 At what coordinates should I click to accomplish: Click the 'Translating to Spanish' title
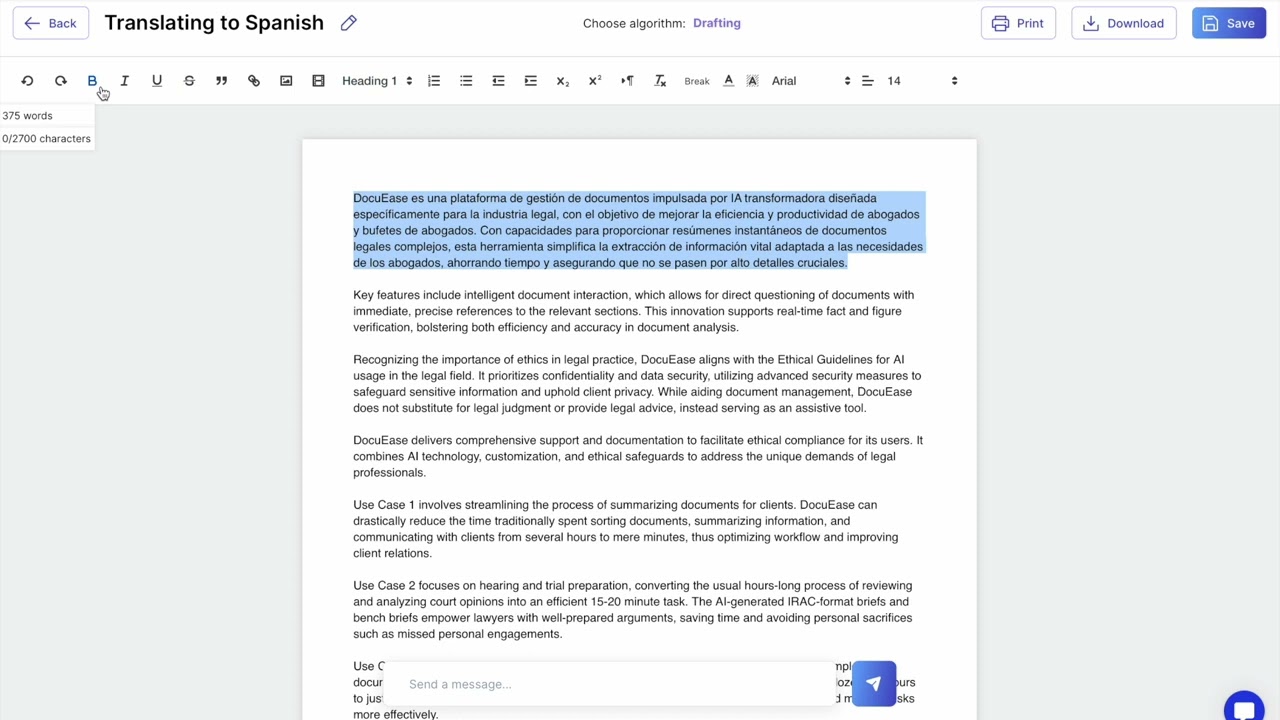click(214, 23)
